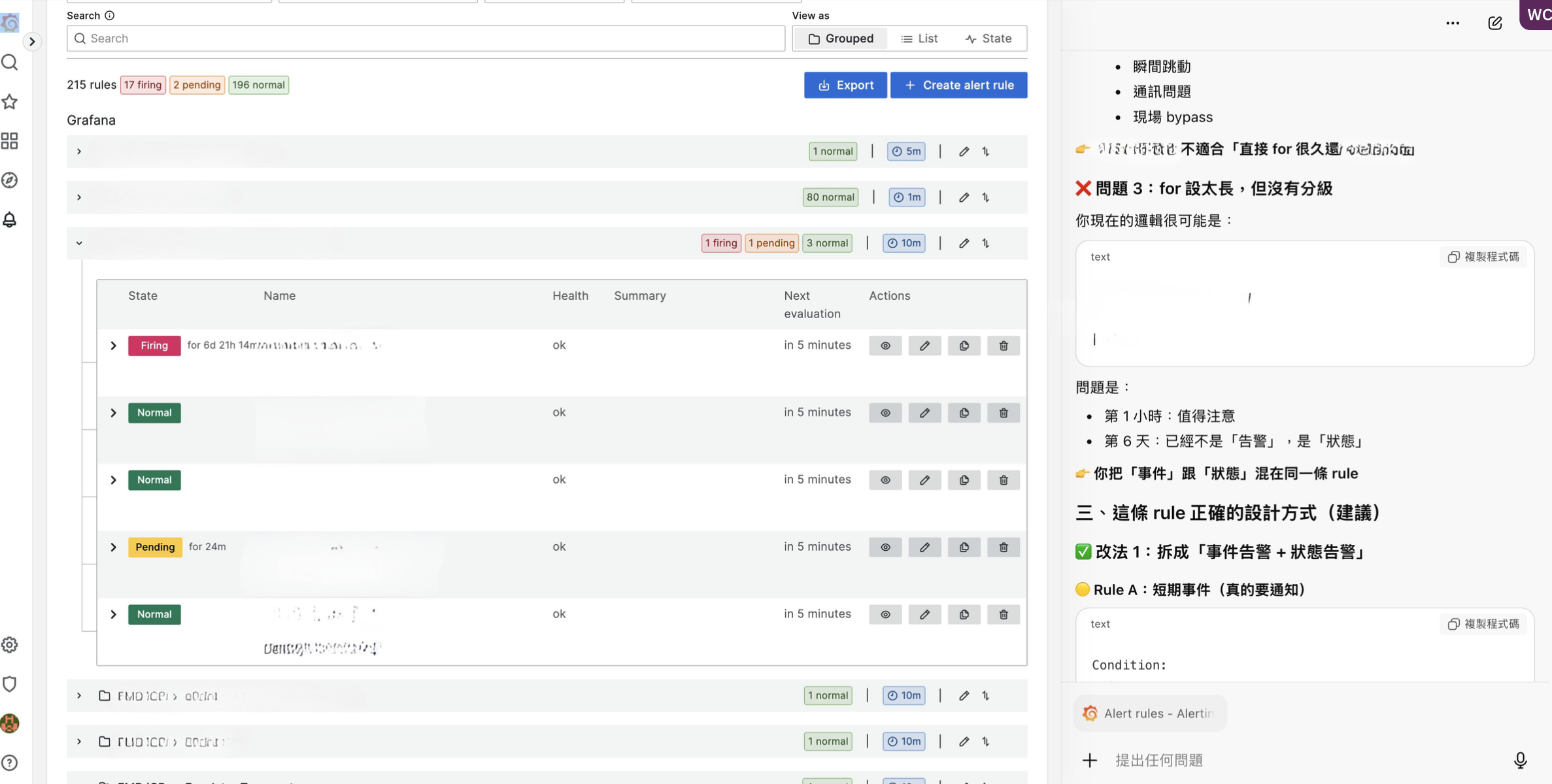1552x784 pixels.
Task: Edit the Firing rule with the pencil icon
Action: click(924, 346)
